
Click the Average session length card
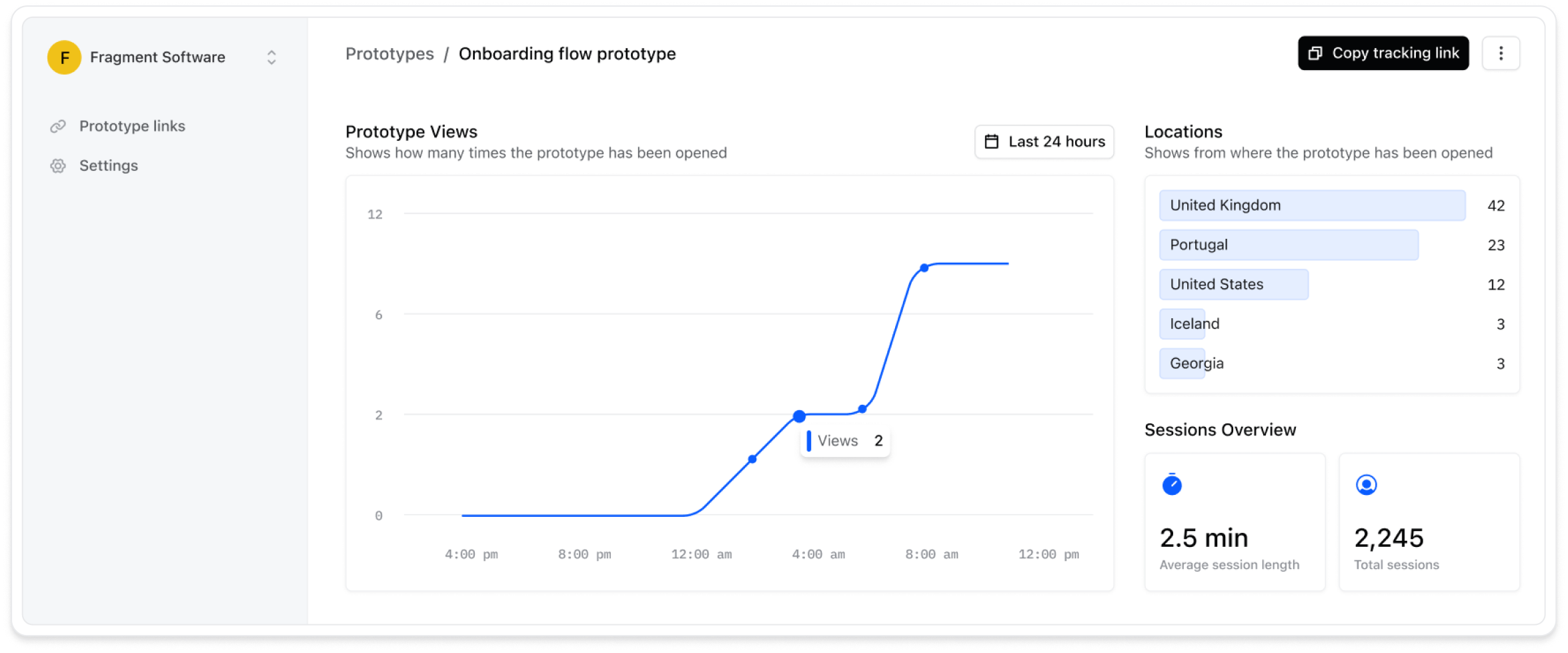pyautogui.click(x=1234, y=522)
